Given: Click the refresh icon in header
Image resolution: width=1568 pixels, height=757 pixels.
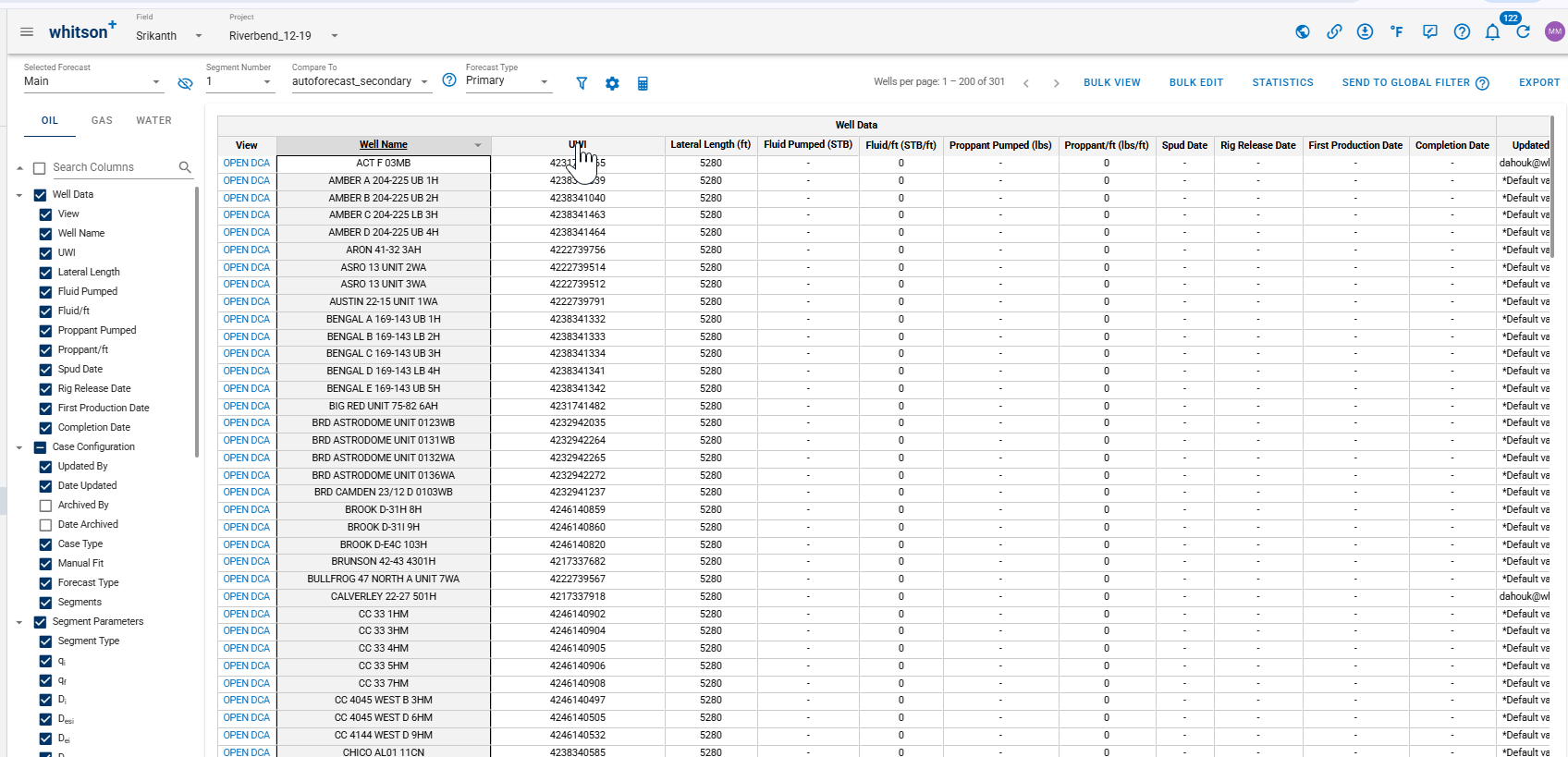Looking at the screenshot, I should [1523, 32].
